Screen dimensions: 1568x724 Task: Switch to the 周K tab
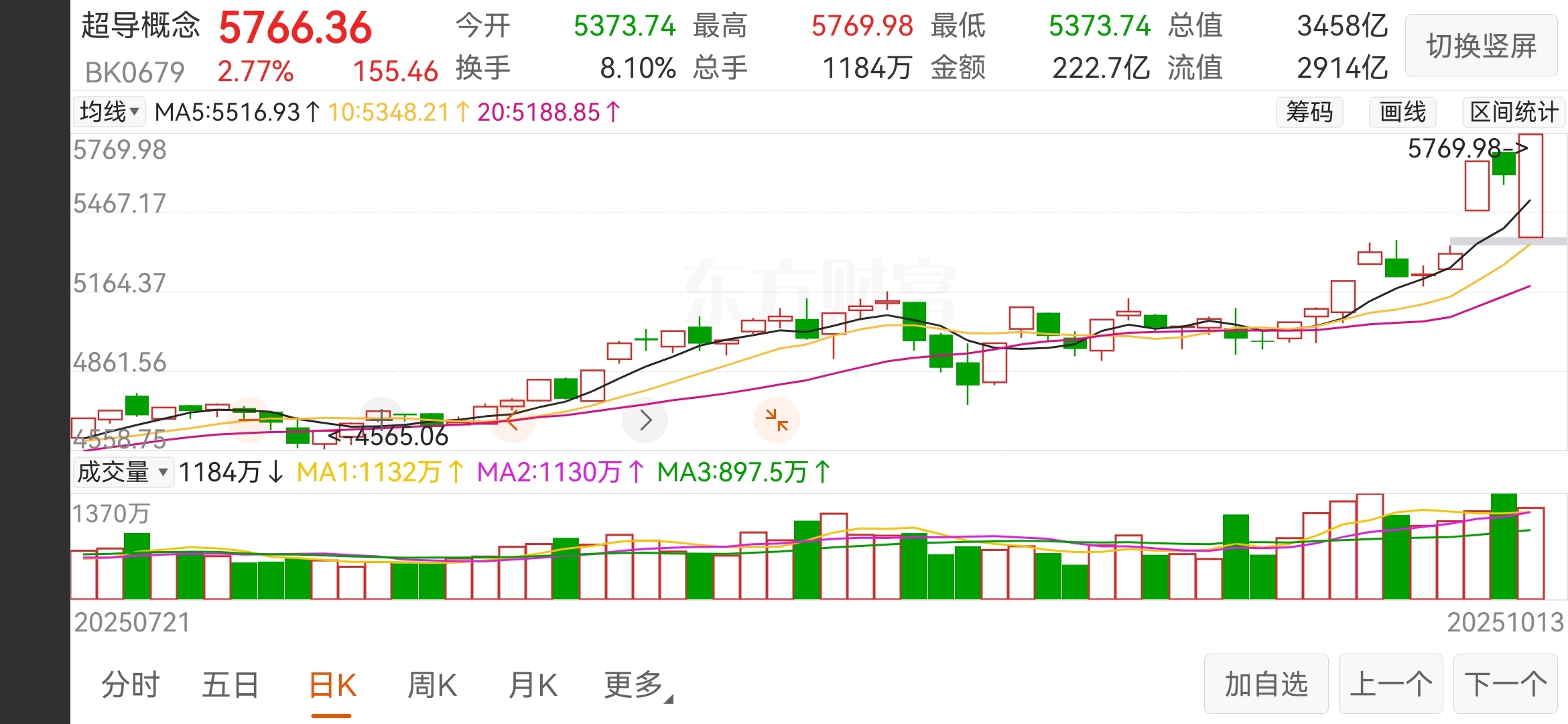[432, 685]
